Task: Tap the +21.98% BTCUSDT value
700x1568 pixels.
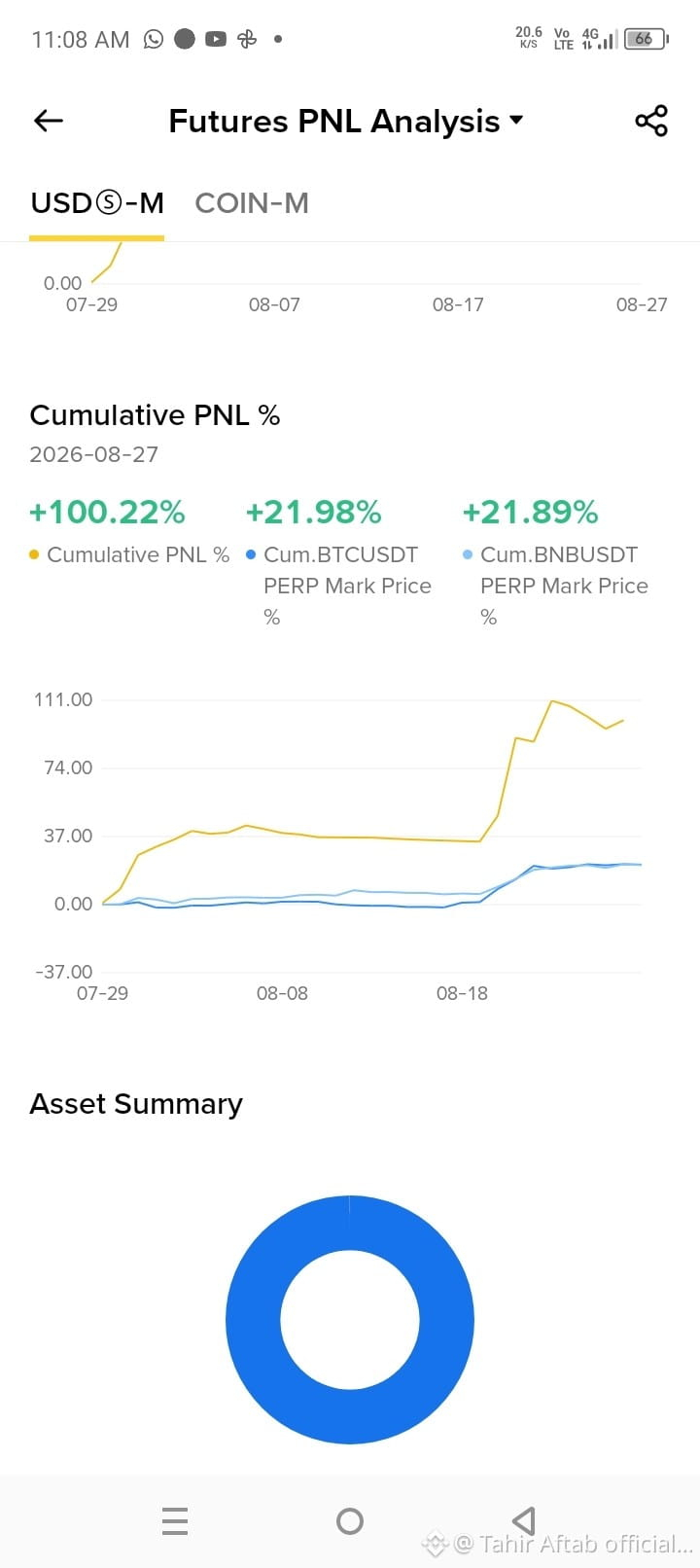Action: pos(313,512)
